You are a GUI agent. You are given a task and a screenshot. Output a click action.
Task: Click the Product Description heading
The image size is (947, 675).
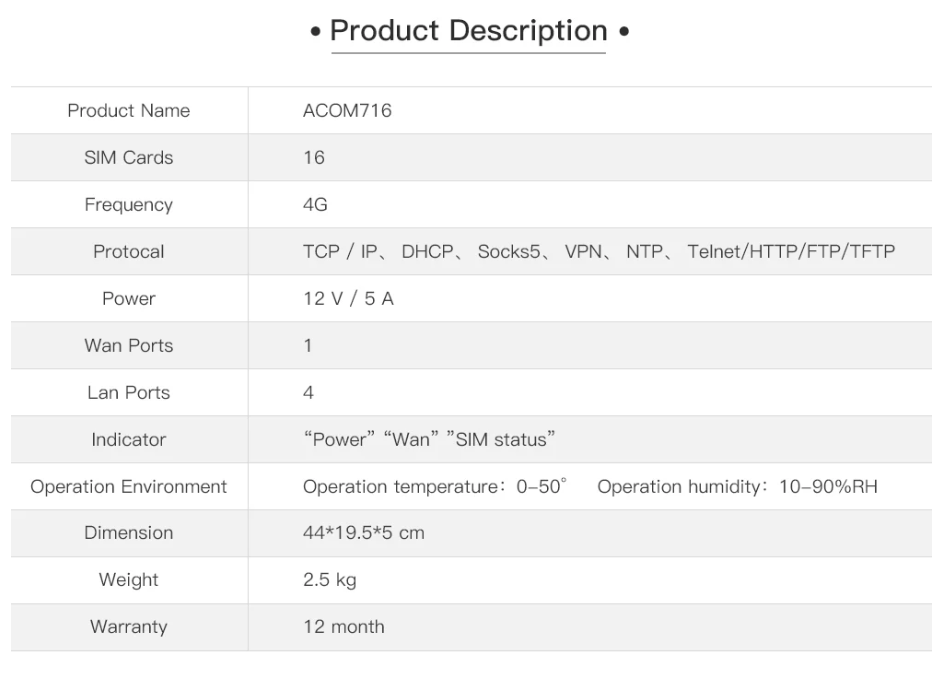[468, 31]
